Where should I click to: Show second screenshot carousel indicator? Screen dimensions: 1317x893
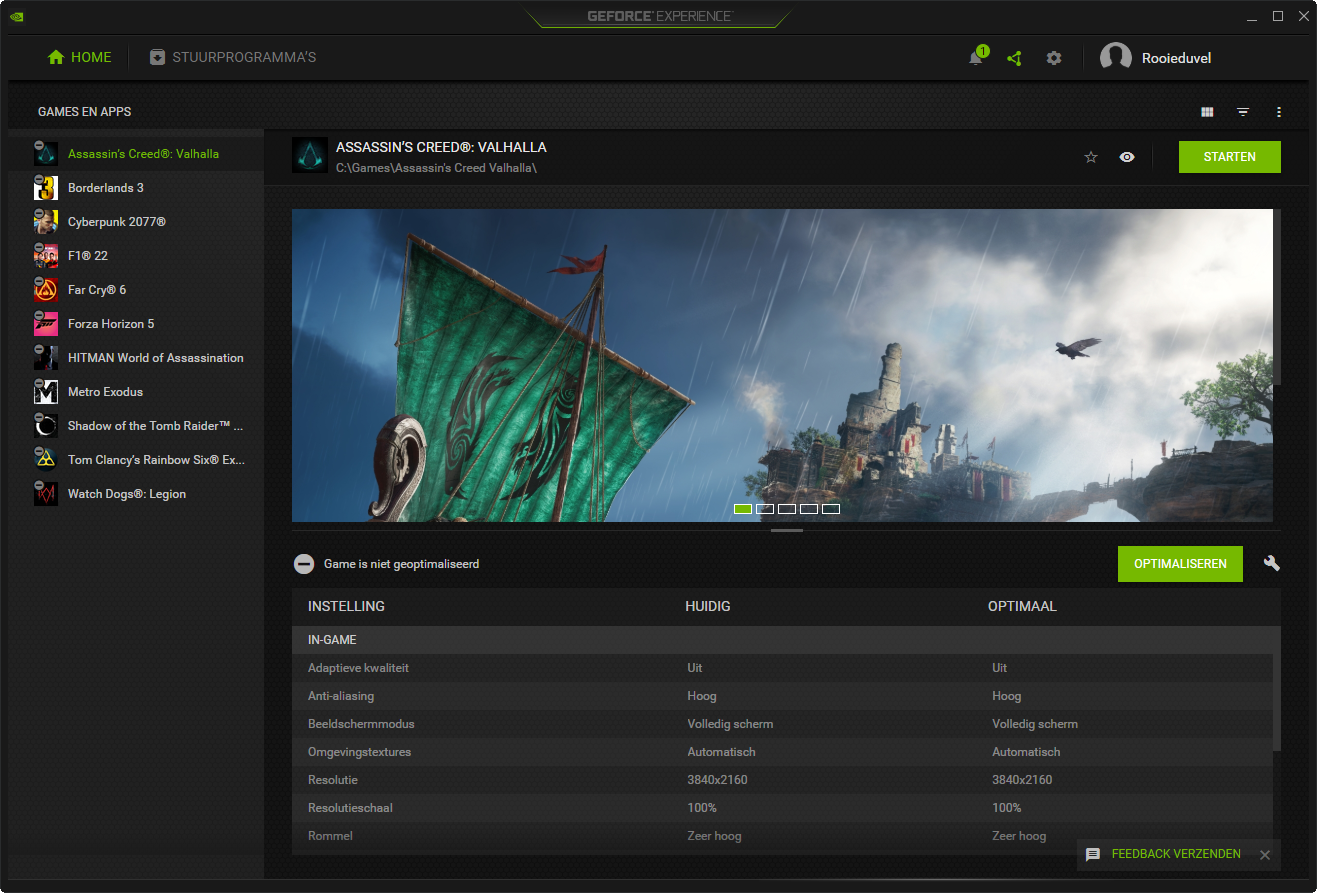pos(765,509)
